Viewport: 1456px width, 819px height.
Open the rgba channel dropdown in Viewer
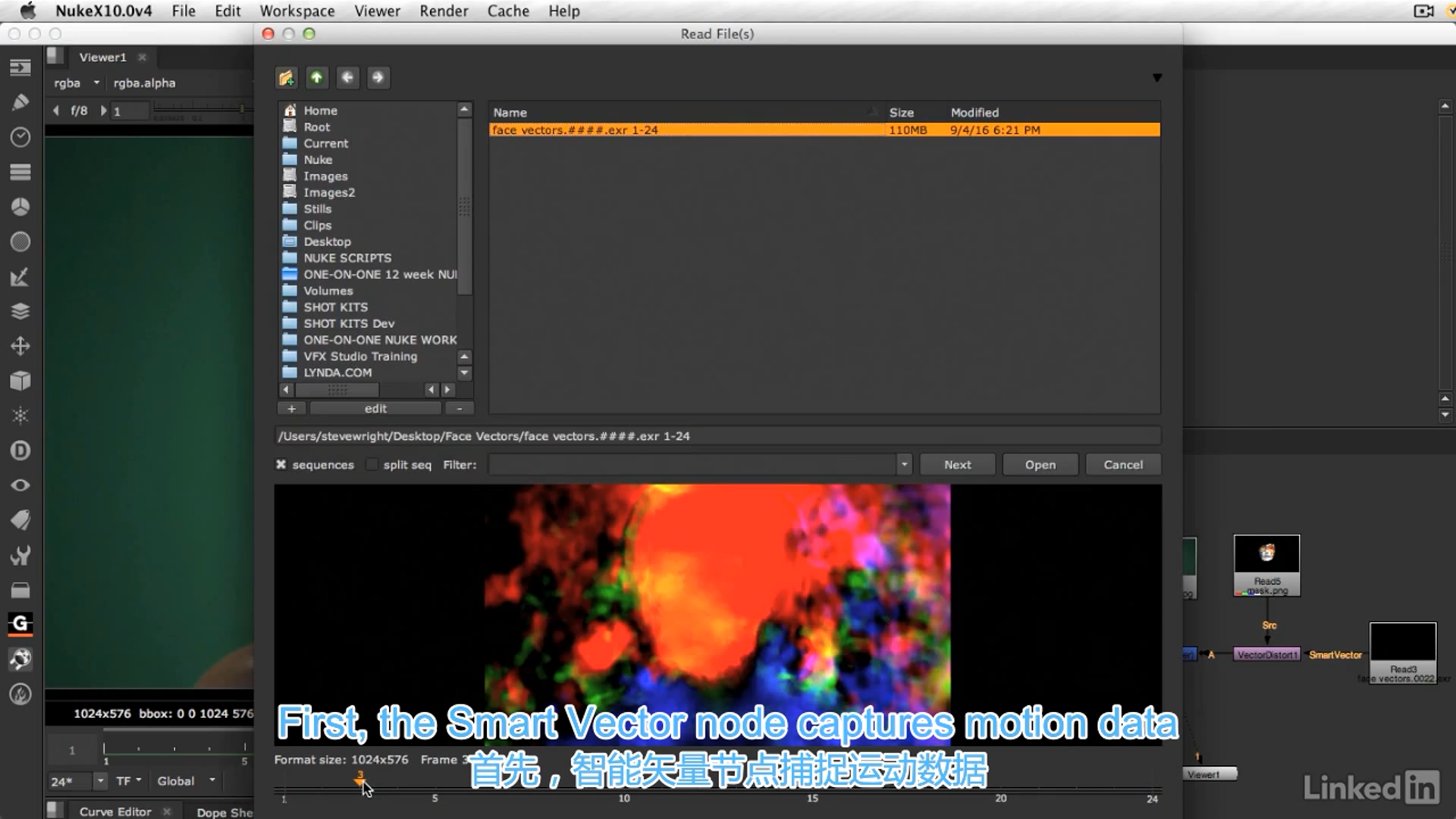(x=76, y=83)
